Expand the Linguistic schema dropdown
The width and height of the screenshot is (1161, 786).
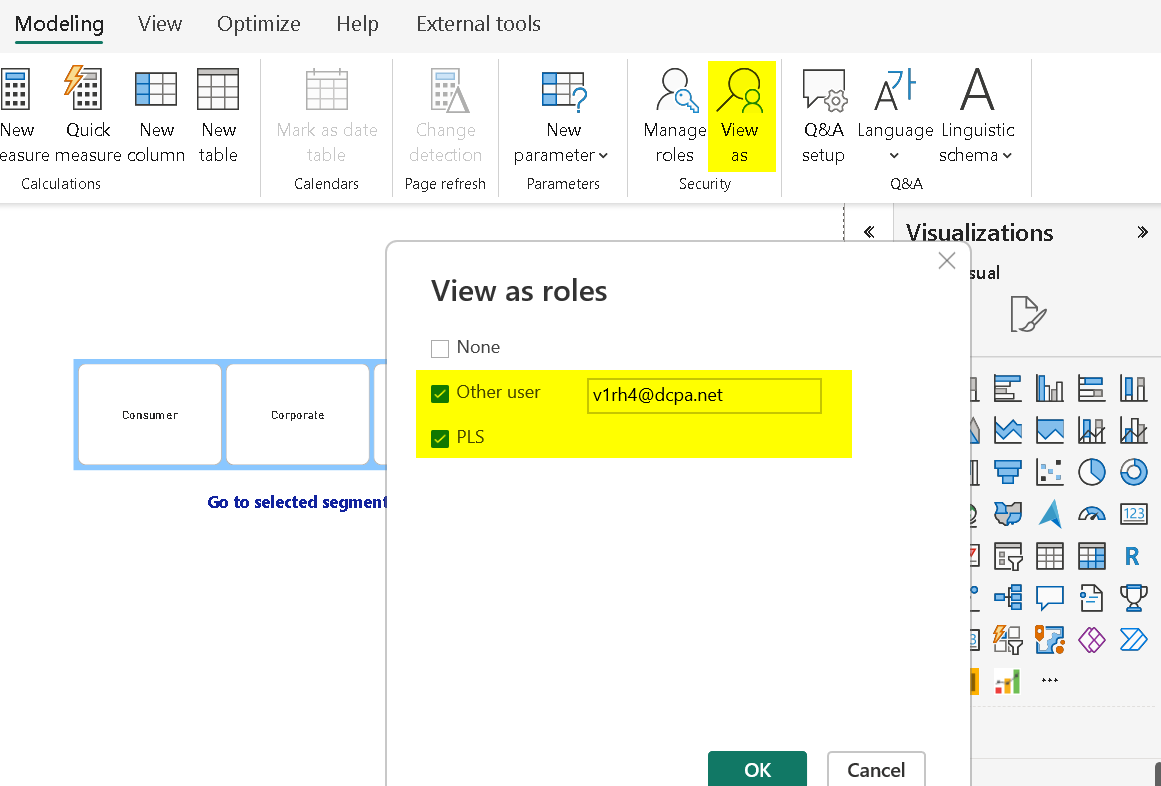[976, 155]
